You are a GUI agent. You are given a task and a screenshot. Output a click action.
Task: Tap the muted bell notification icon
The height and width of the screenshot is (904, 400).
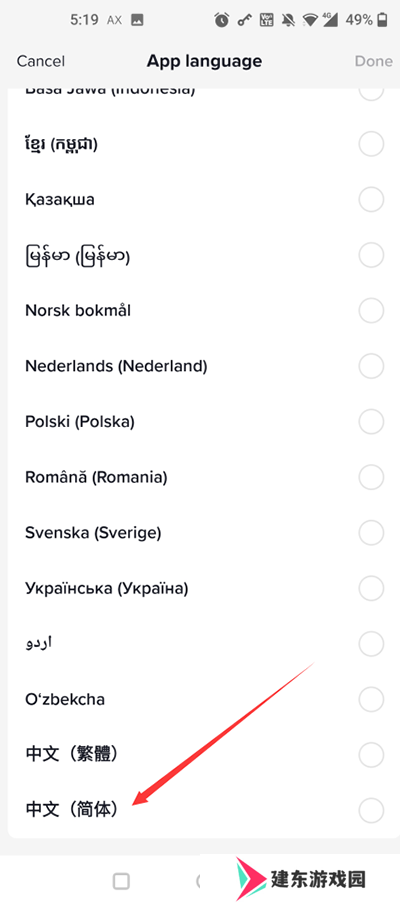click(x=288, y=21)
